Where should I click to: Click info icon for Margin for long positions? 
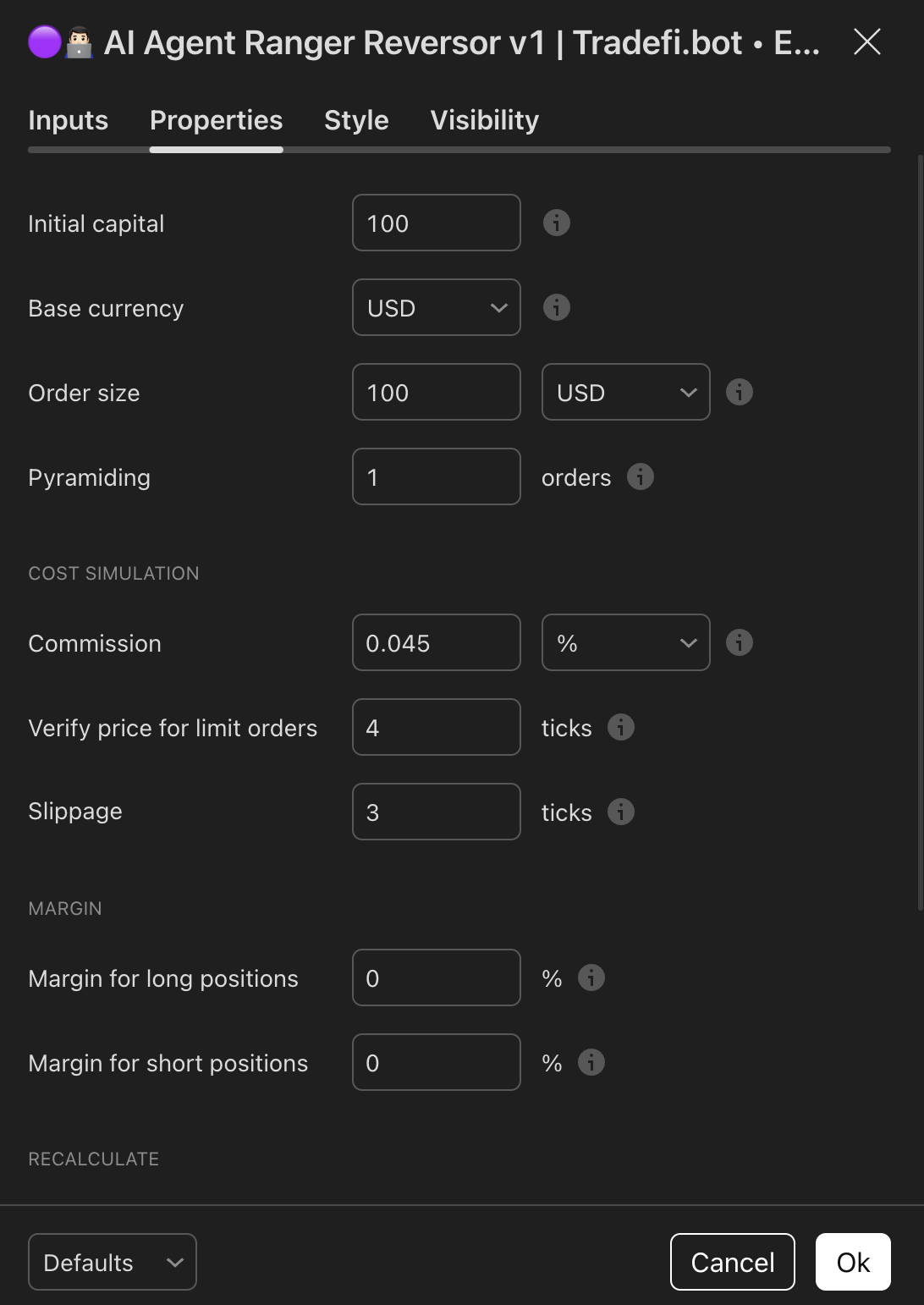tap(591, 977)
